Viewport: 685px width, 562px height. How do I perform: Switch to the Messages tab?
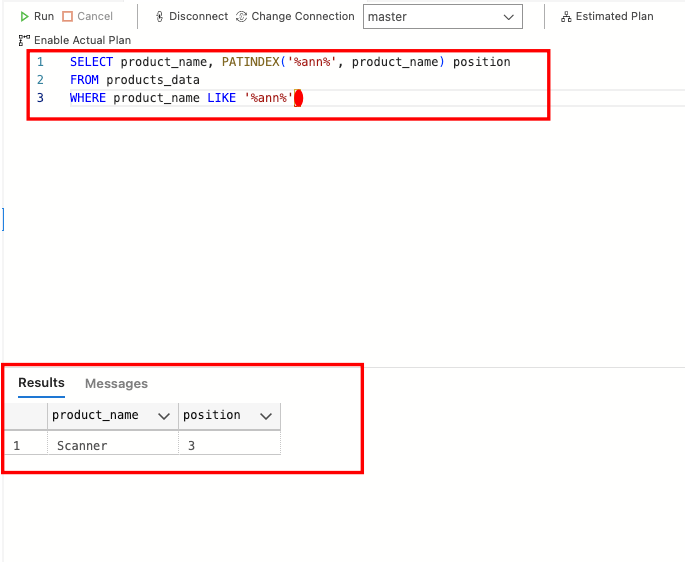click(x=116, y=384)
